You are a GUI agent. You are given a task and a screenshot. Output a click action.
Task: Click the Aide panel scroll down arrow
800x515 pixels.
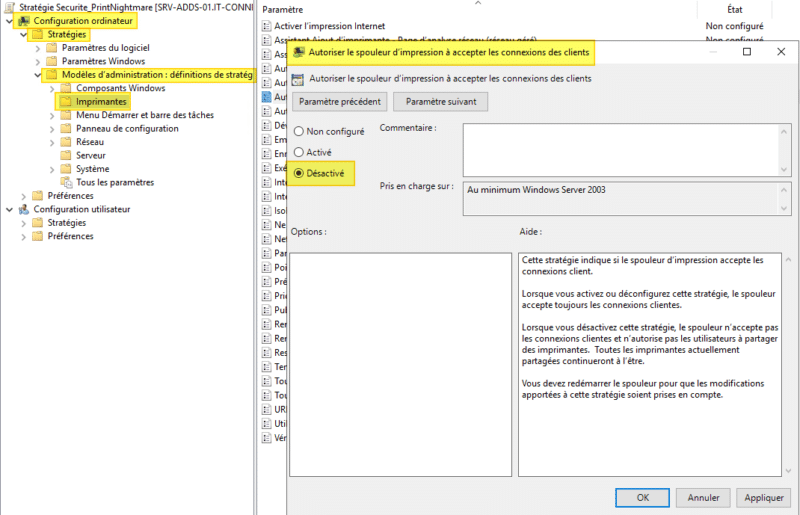(788, 471)
